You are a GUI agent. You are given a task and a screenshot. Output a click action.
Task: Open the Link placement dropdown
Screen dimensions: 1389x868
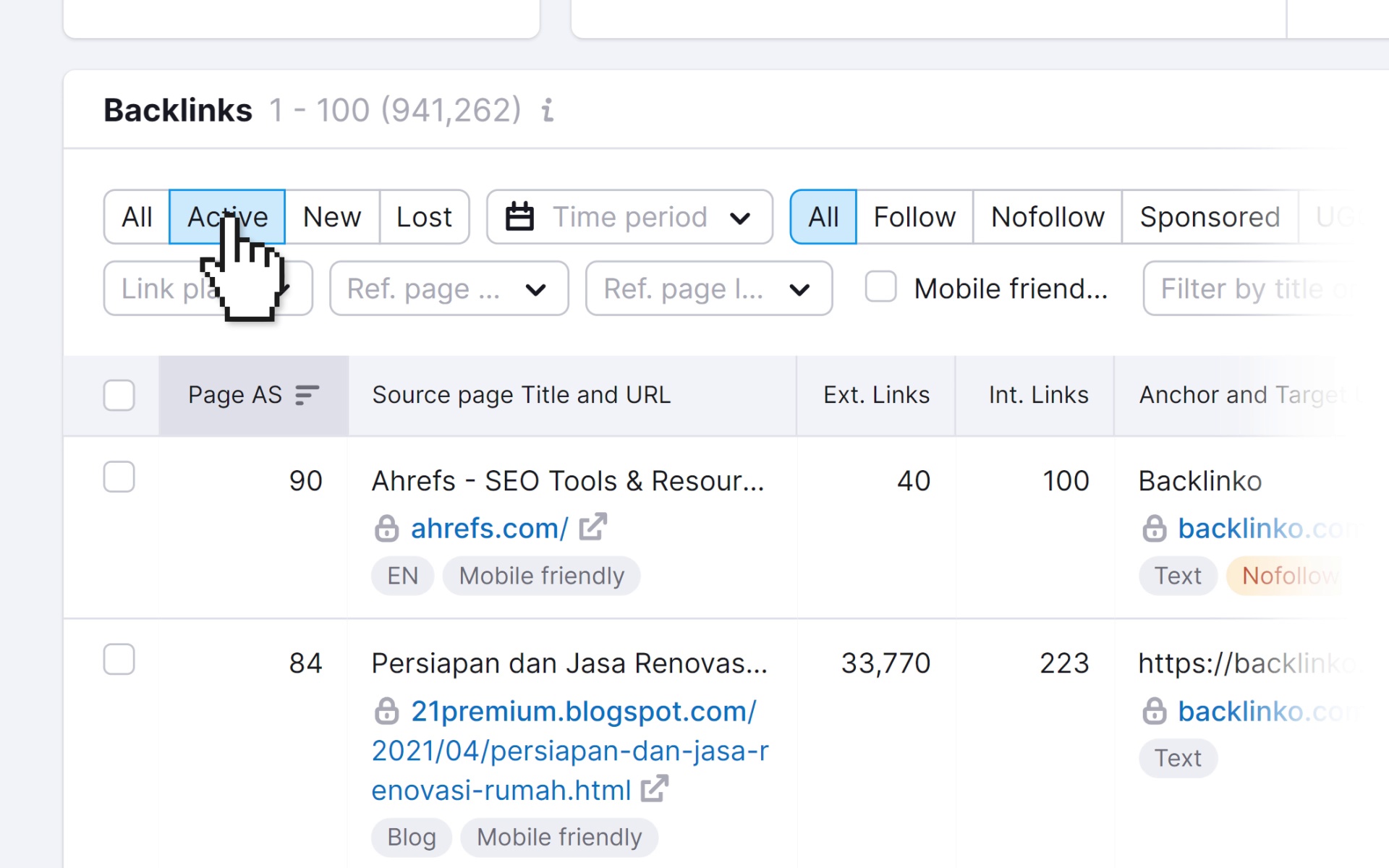pos(208,289)
